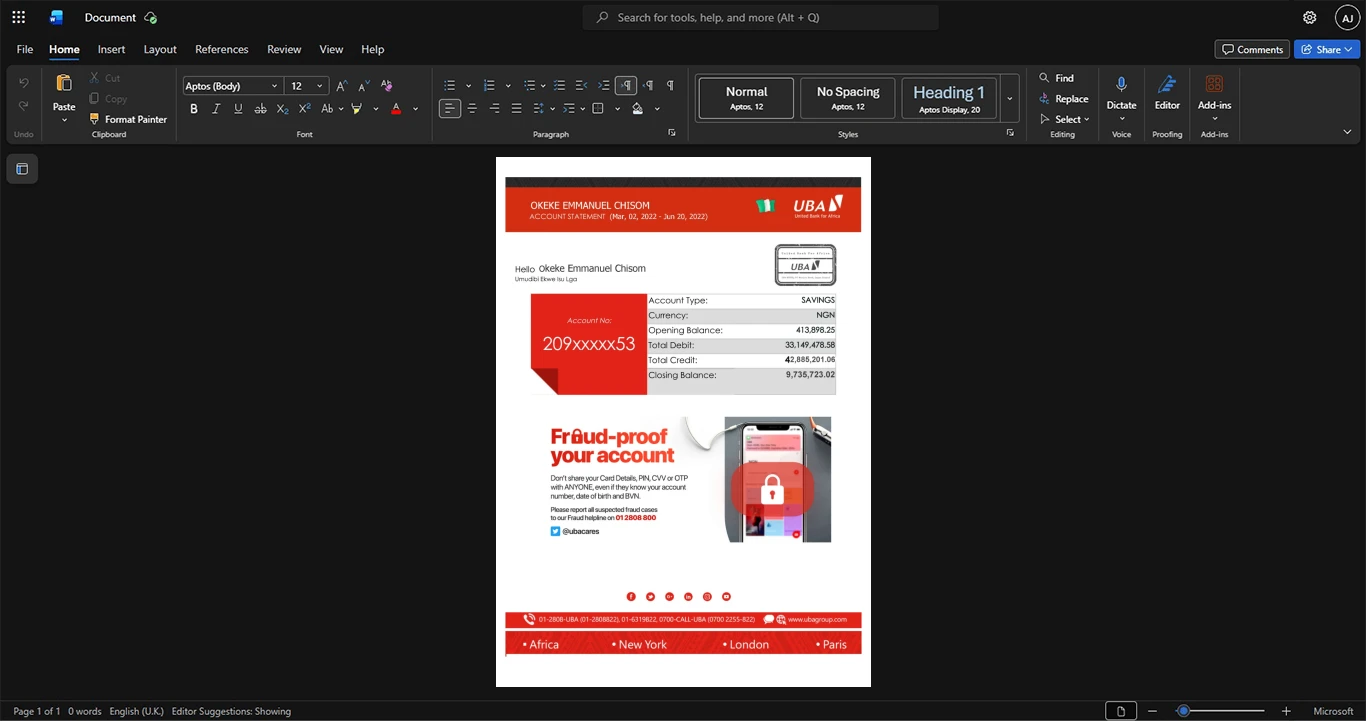The image size is (1366, 721).
Task: Adjust the zoom slider handle
Action: pyautogui.click(x=1183, y=711)
